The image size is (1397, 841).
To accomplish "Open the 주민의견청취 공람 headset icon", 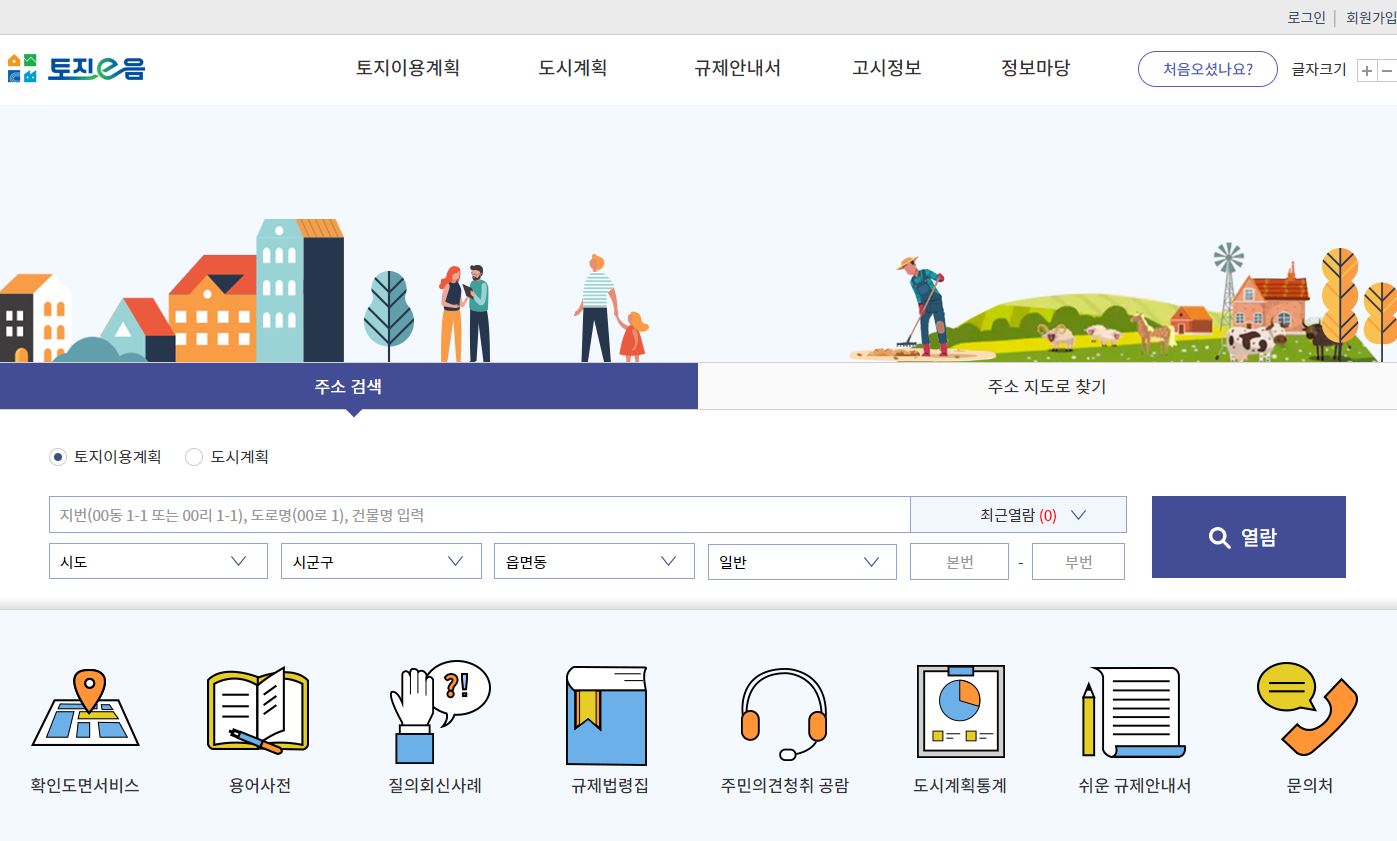I will point(784,714).
